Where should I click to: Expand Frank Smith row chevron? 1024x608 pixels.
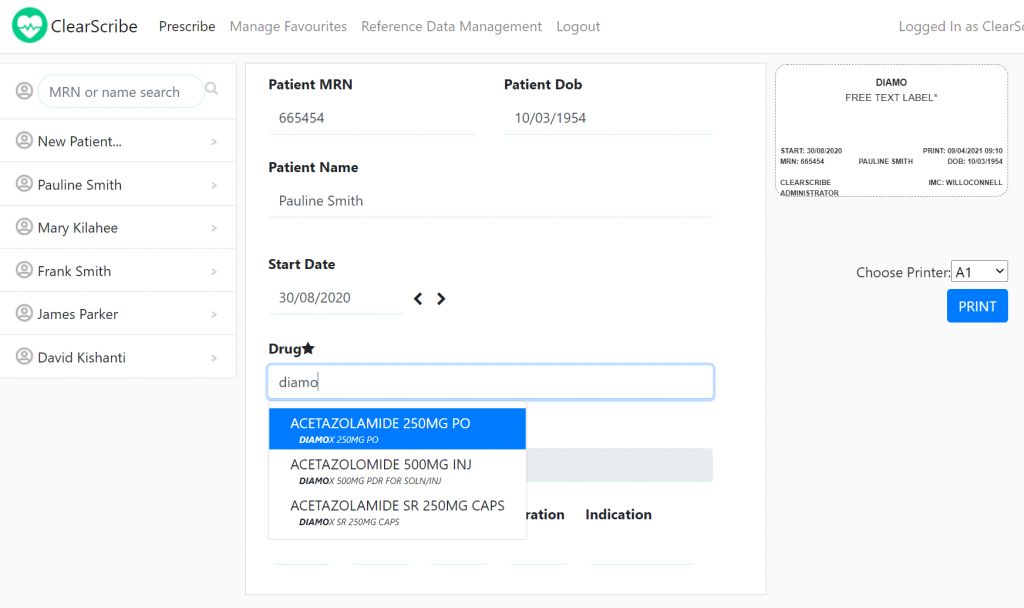(x=214, y=272)
